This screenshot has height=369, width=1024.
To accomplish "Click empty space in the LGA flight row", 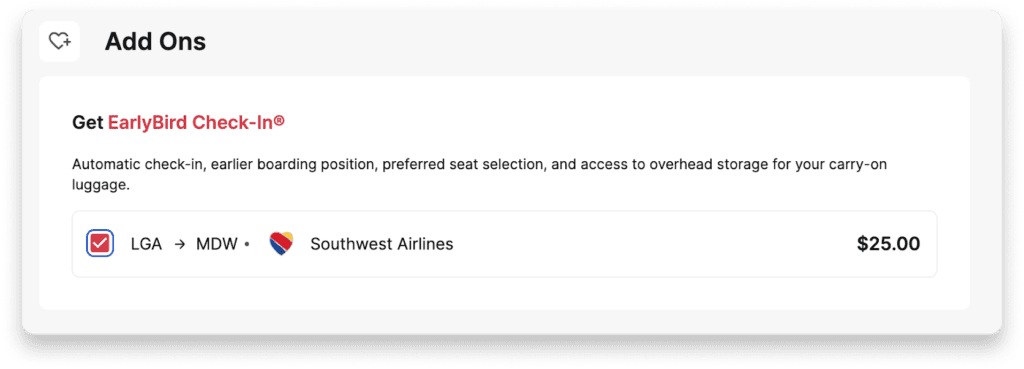I will click(x=653, y=244).
